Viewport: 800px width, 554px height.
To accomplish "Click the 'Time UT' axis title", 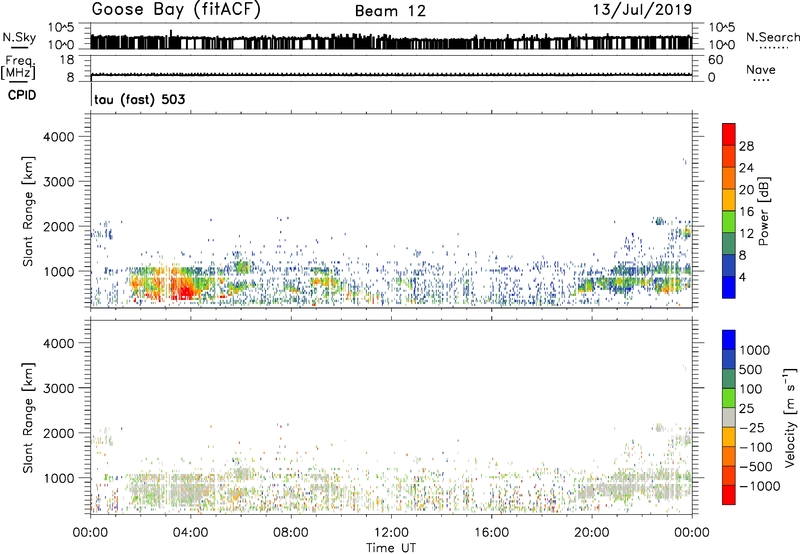I will (x=391, y=548).
